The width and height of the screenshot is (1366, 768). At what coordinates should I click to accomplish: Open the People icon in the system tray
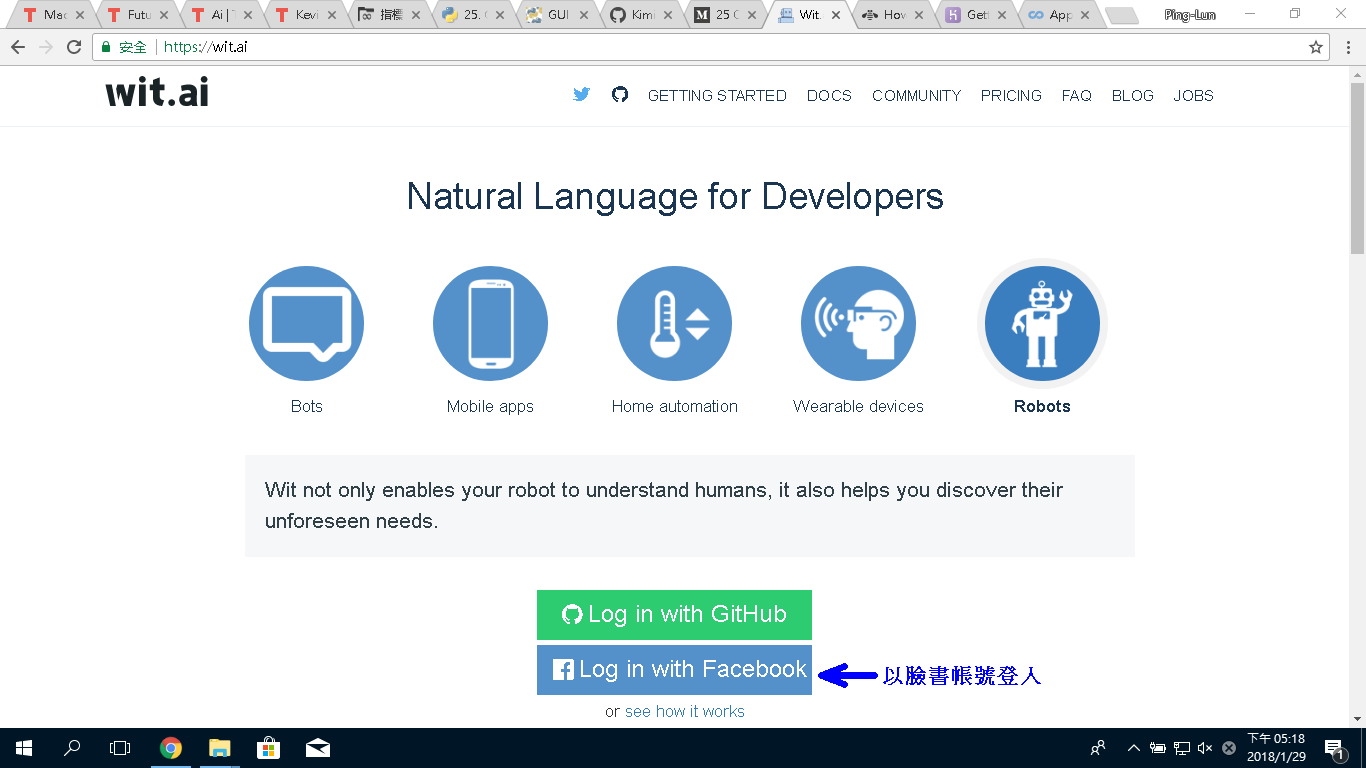click(x=1098, y=748)
